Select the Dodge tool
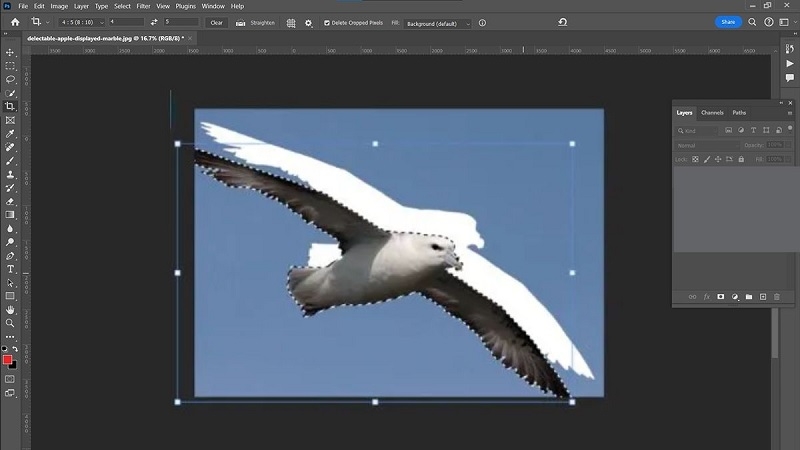The width and height of the screenshot is (800, 450). (x=10, y=242)
